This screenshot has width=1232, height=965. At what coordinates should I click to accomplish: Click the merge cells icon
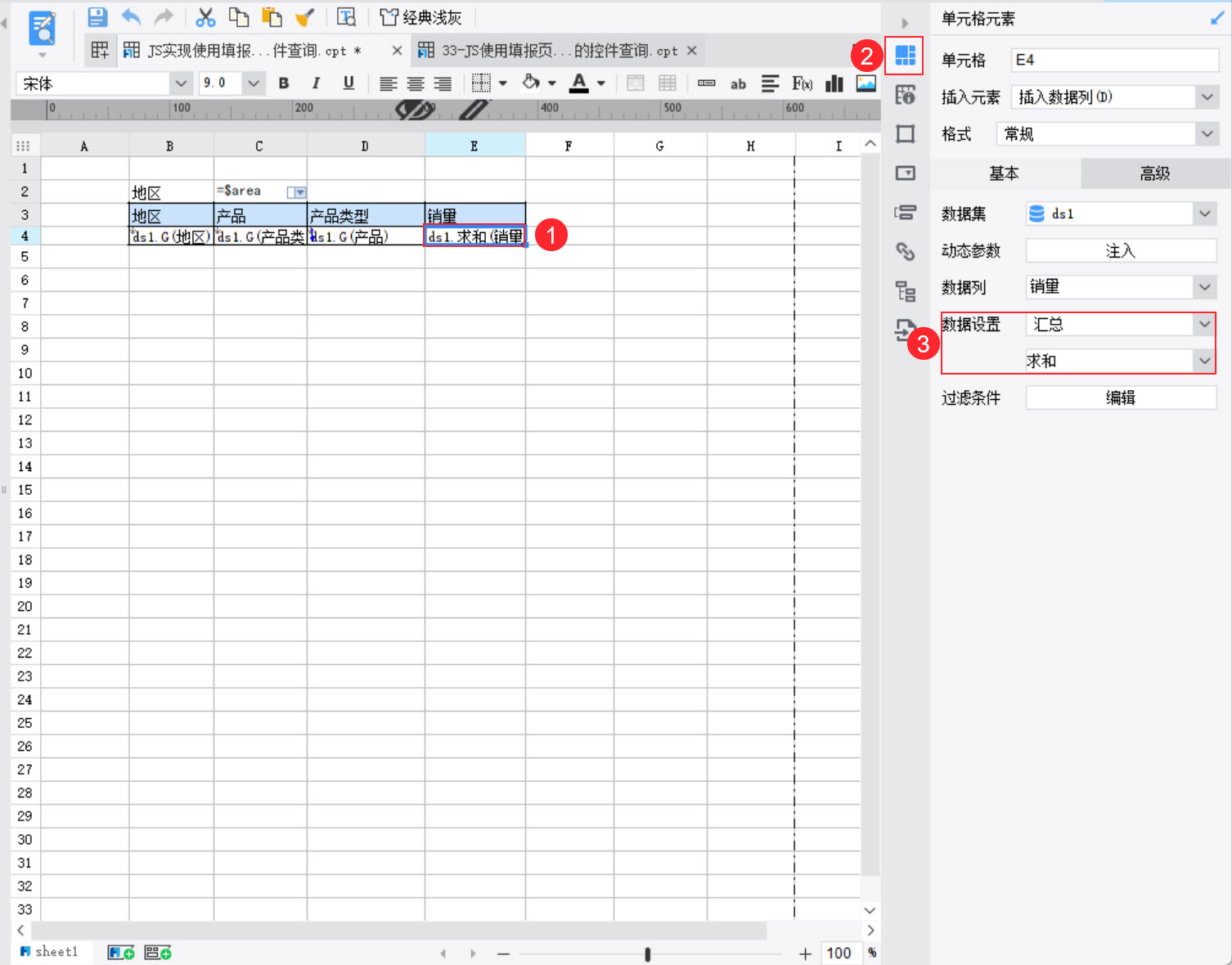(636, 83)
